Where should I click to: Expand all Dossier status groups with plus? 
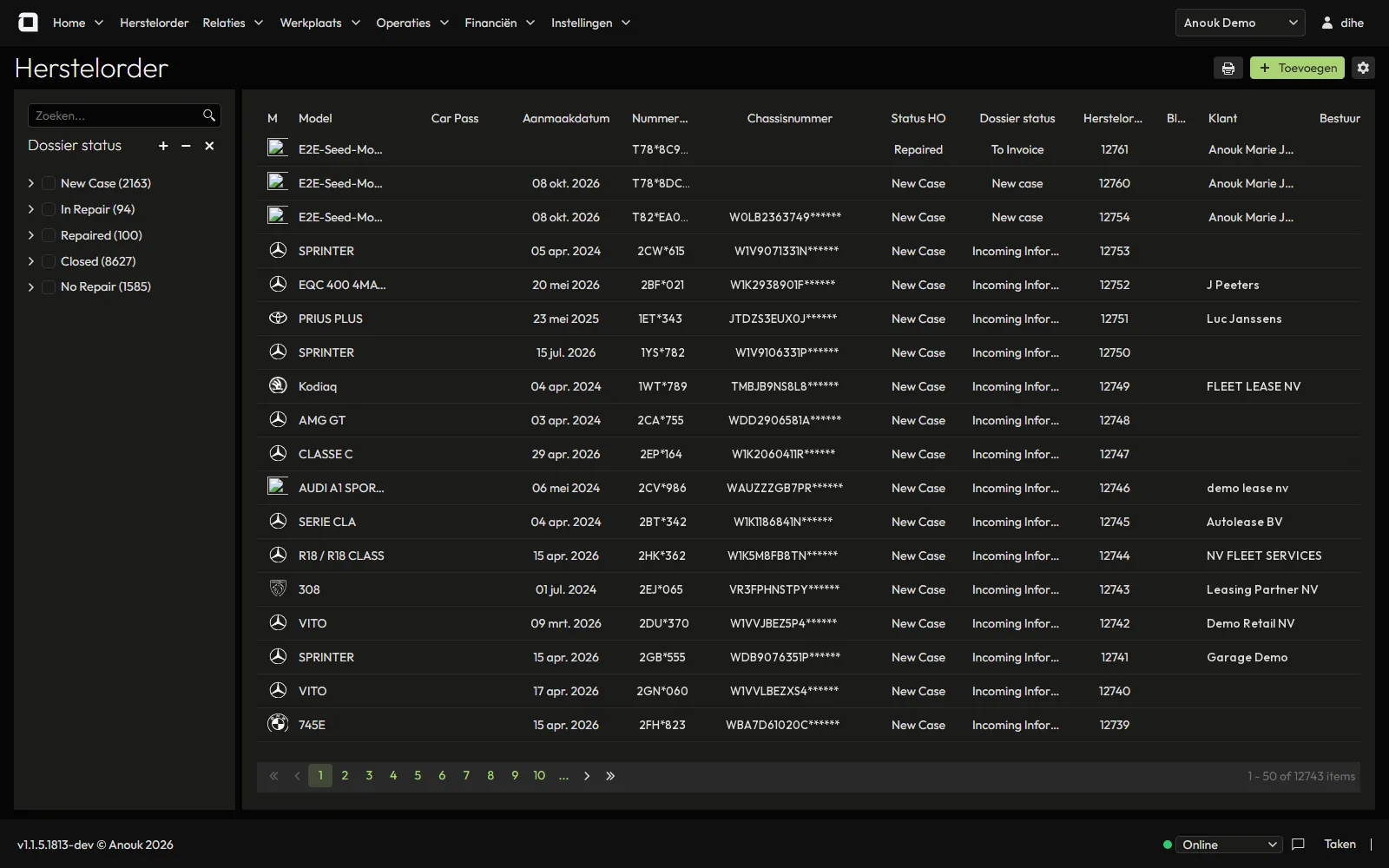[163, 146]
